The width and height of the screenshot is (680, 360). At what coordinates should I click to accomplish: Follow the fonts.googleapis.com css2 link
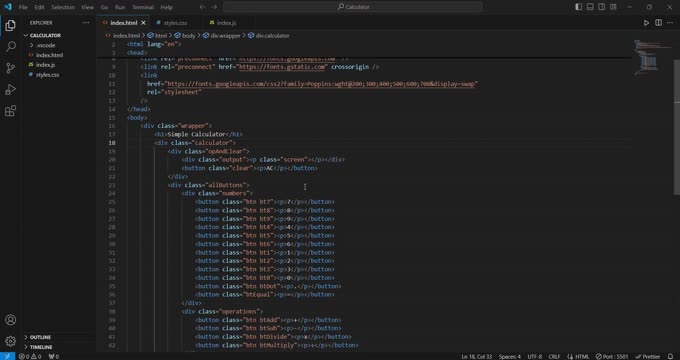click(x=321, y=84)
